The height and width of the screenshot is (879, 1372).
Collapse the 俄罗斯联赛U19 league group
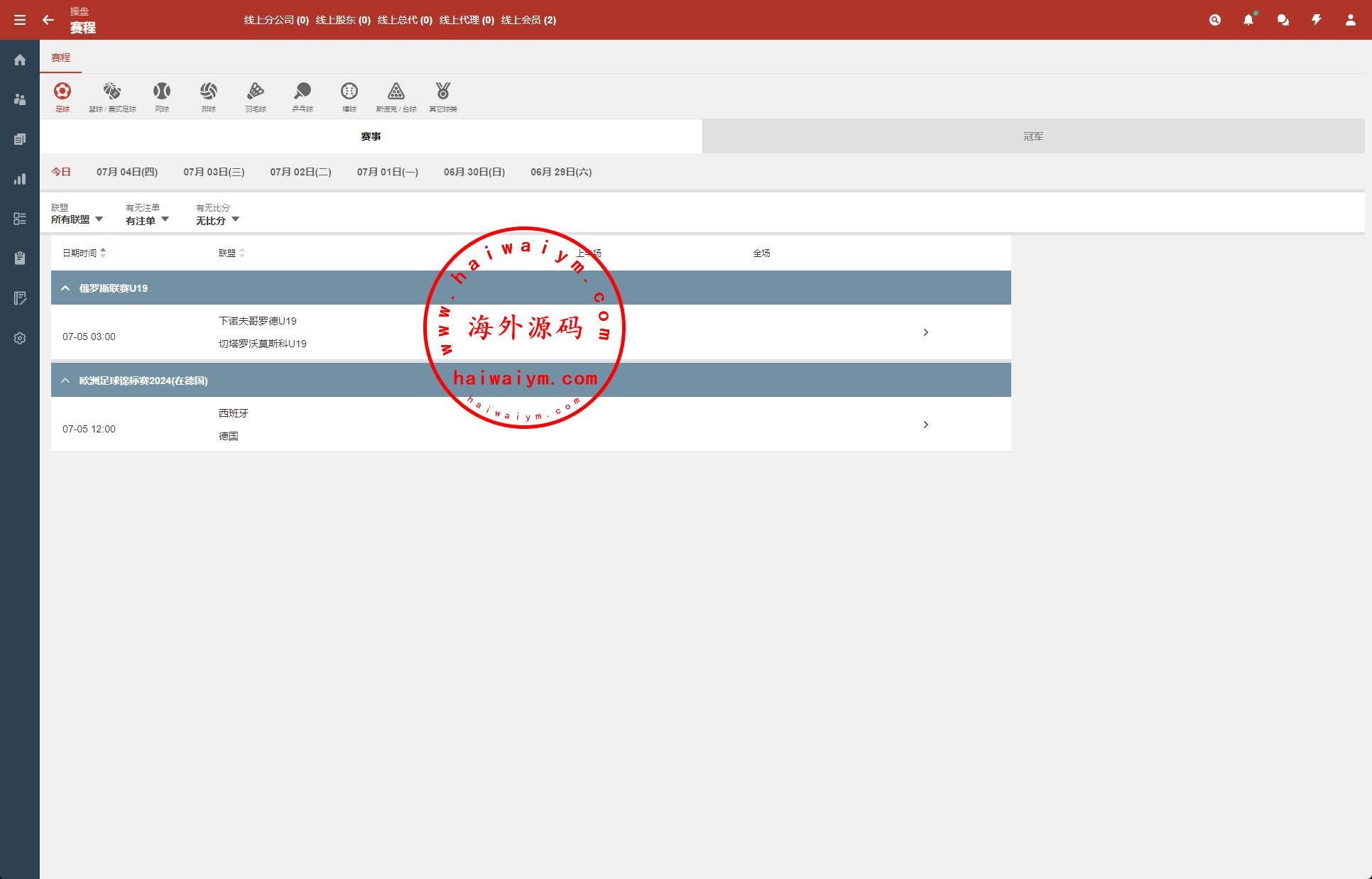pos(65,288)
